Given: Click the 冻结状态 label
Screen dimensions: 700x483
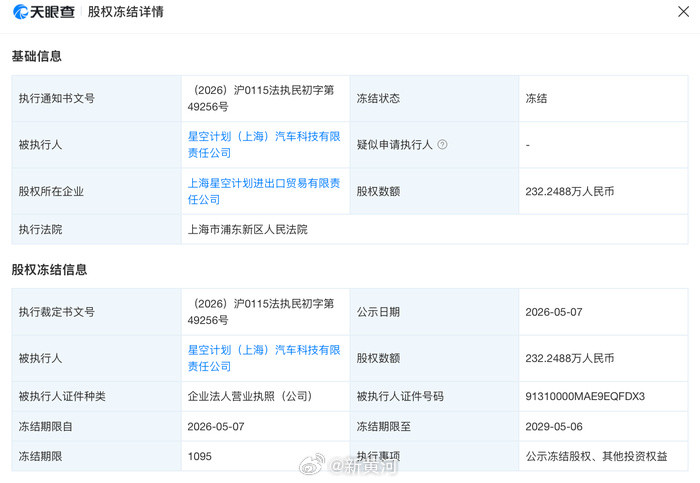Looking at the screenshot, I should tap(378, 98).
